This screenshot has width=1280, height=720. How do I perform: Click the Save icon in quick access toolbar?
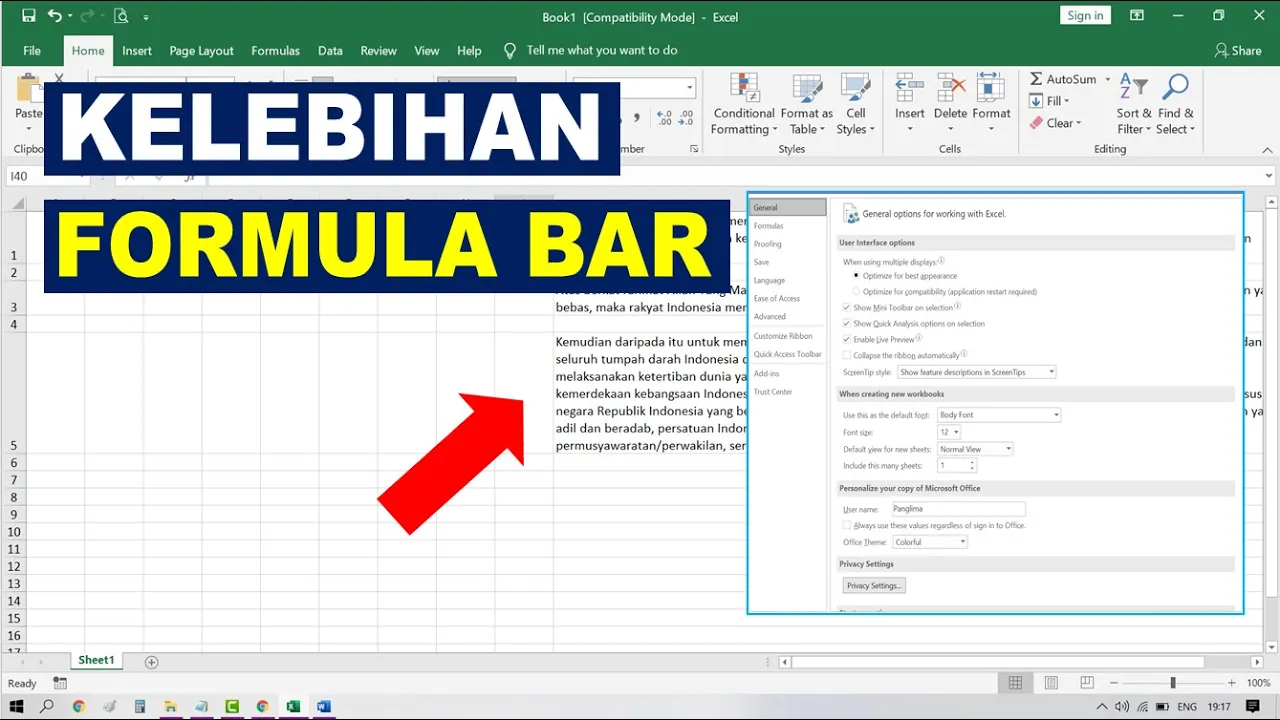click(x=28, y=16)
